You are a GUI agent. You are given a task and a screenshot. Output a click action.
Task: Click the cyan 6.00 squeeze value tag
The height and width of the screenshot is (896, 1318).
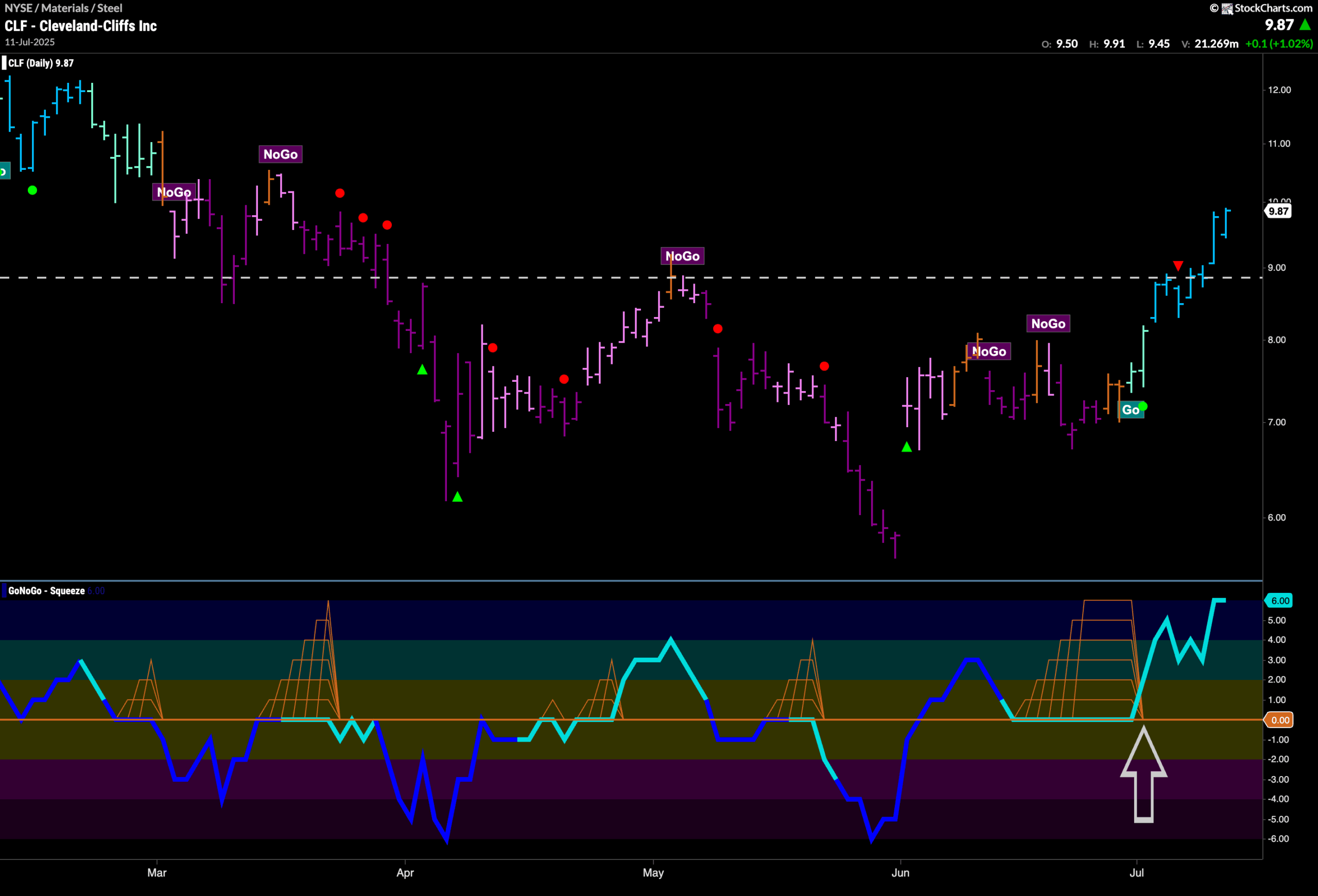point(1279,601)
